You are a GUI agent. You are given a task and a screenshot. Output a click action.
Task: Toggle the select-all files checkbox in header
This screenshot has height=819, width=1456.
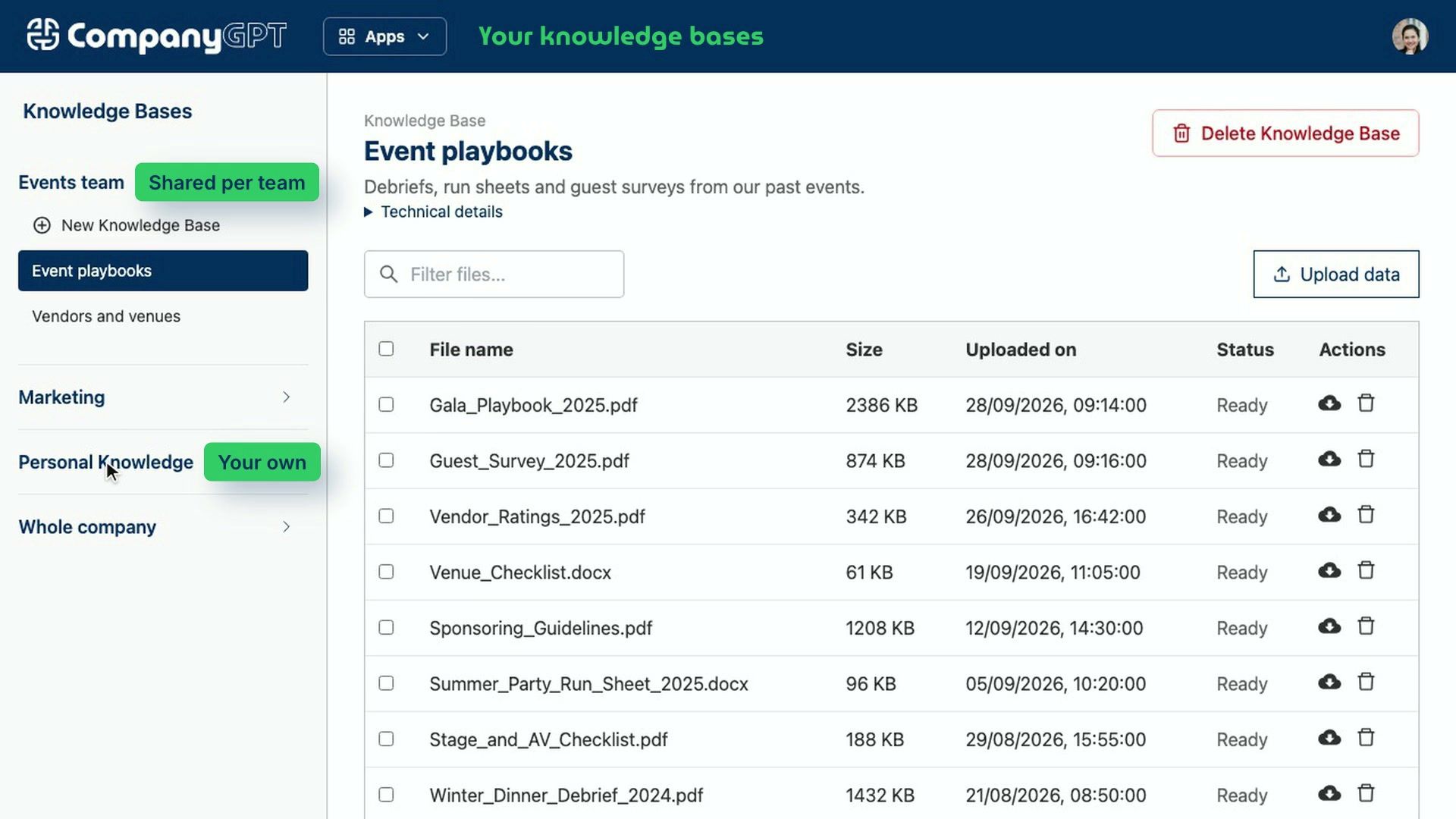click(x=386, y=349)
